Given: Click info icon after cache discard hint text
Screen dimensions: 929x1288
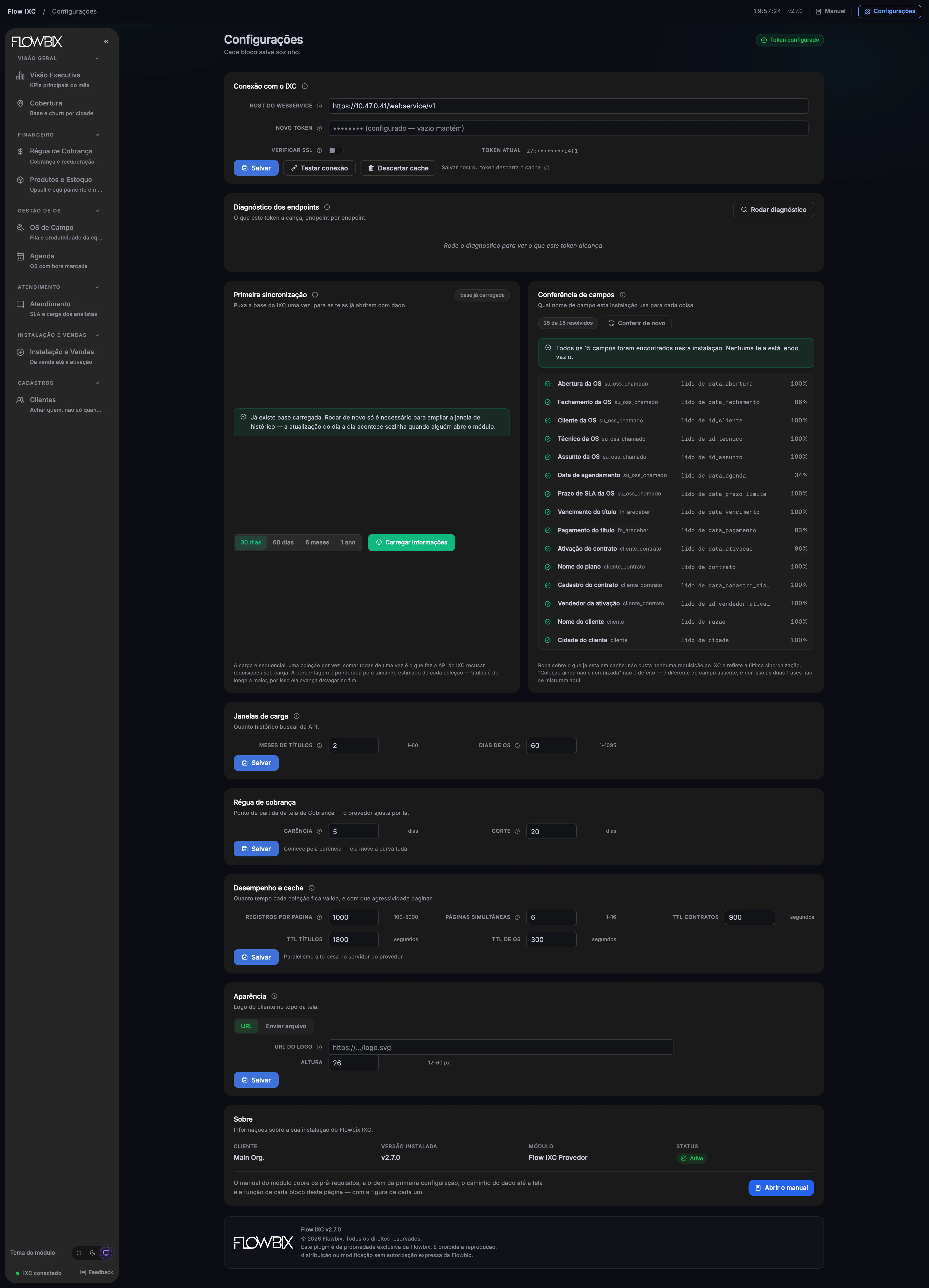Looking at the screenshot, I should click(547, 168).
